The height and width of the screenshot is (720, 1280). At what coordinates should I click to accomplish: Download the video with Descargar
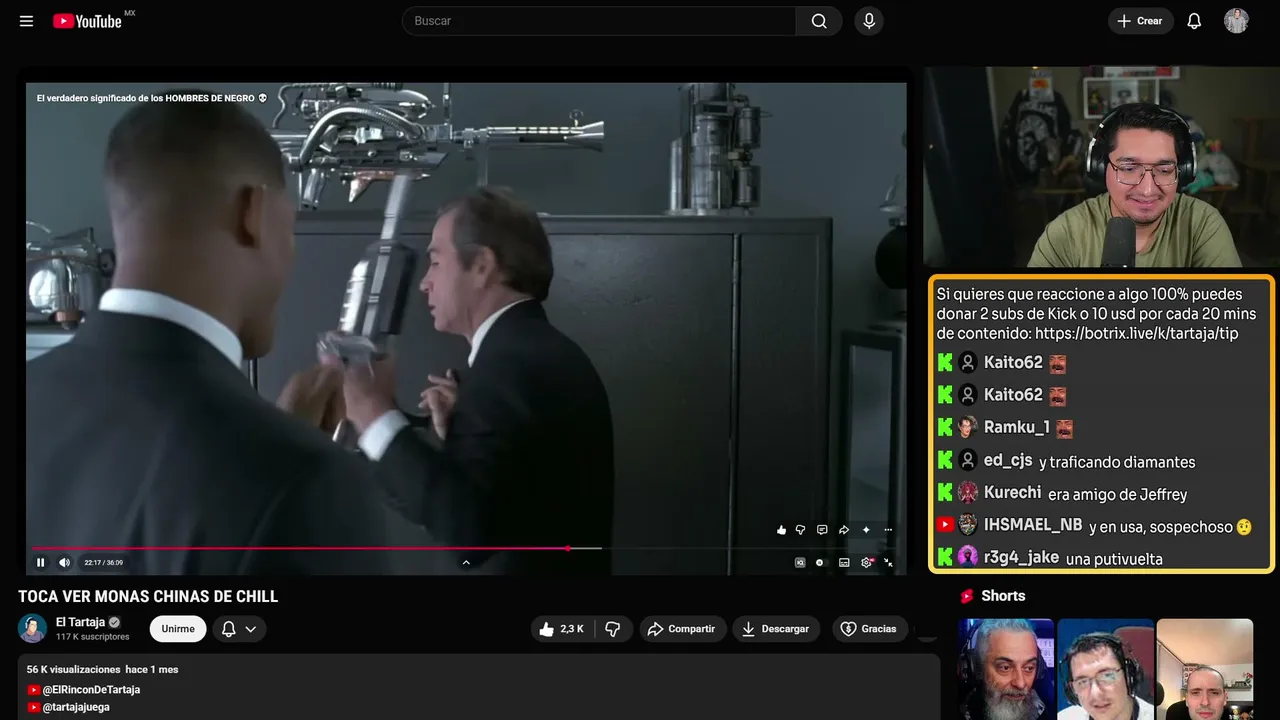click(x=776, y=629)
